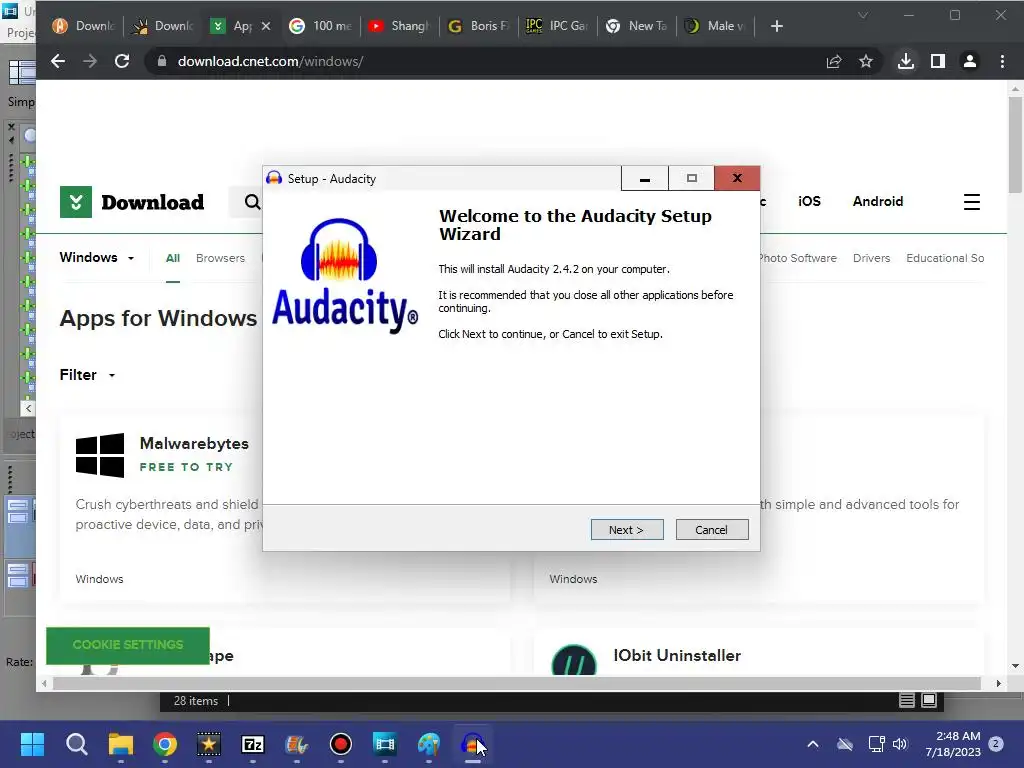Image resolution: width=1024 pixels, height=768 pixels.
Task: Open the Paint app in taskbar
Action: (429, 744)
